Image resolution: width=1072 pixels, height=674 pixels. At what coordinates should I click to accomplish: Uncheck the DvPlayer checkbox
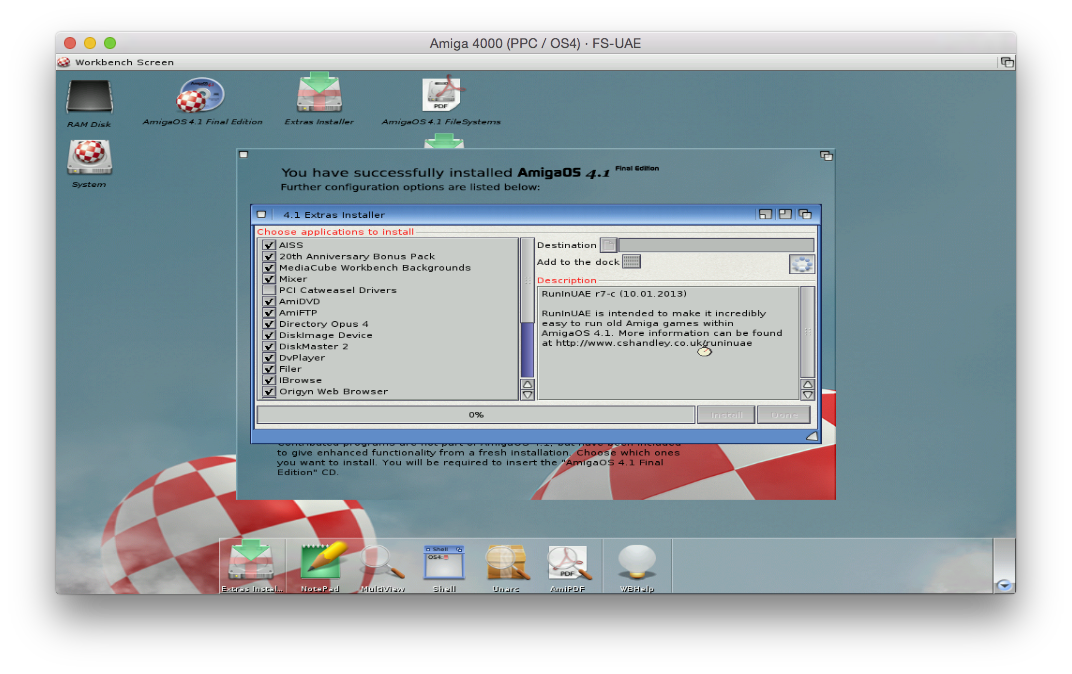click(269, 358)
